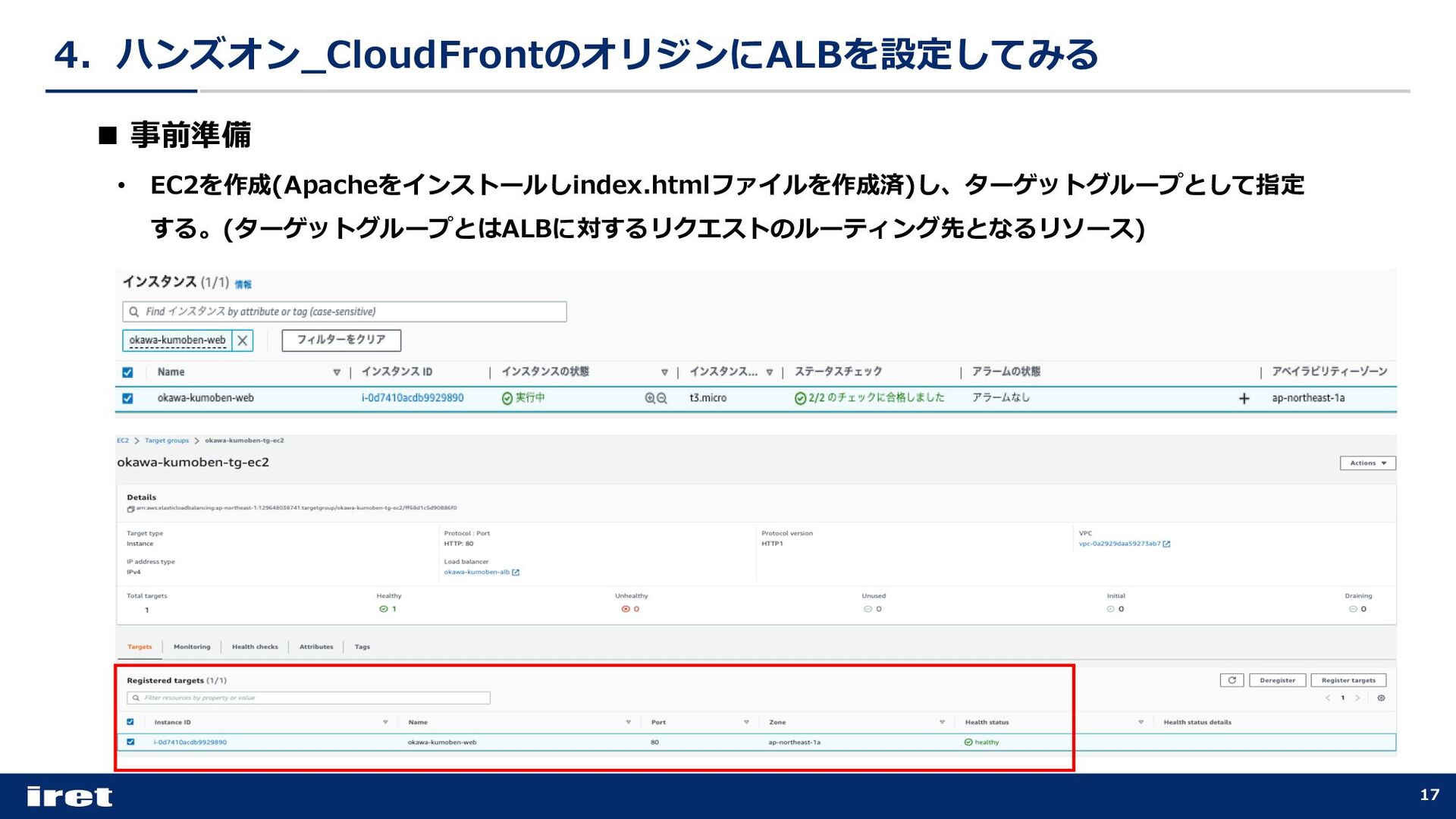
Task: Open the vpc-0a2929daa59273ab7 link
Action: tap(1119, 544)
